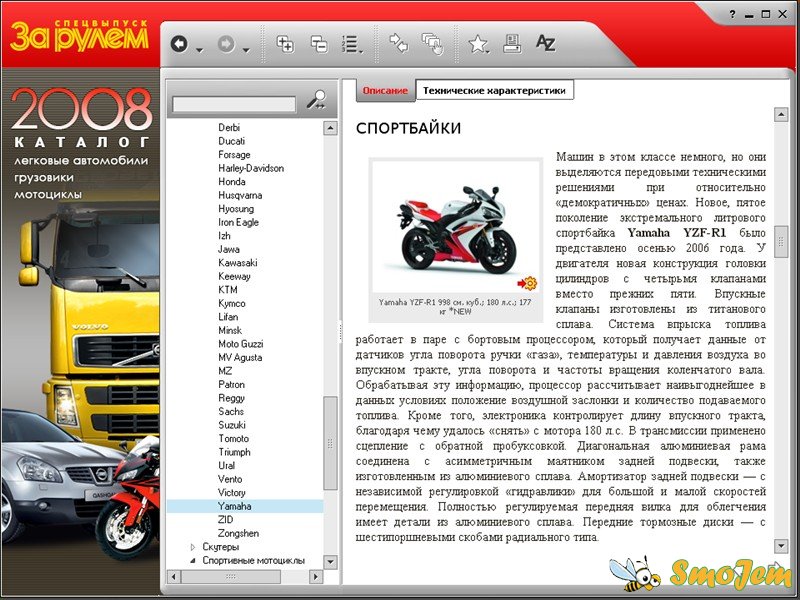The image size is (800, 600).
Task: Select Izh in the brand list
Action: [224, 235]
